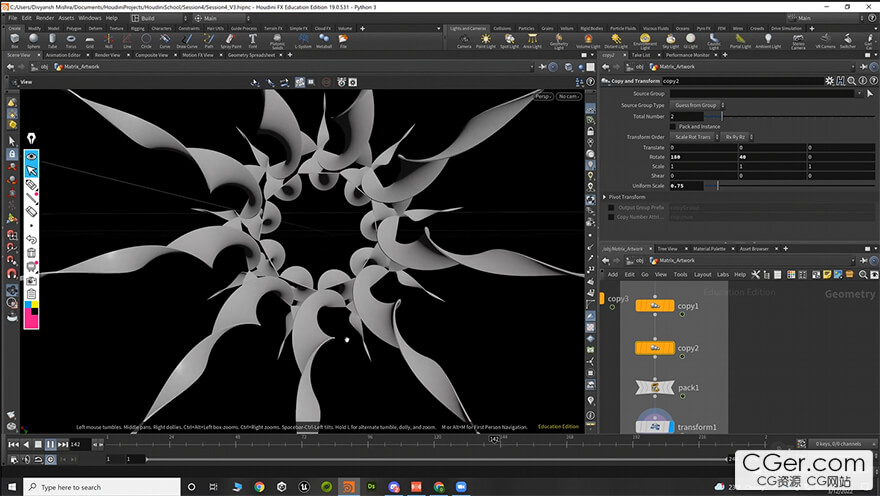
Task: Open the Assets menu
Action: click(x=66, y=18)
